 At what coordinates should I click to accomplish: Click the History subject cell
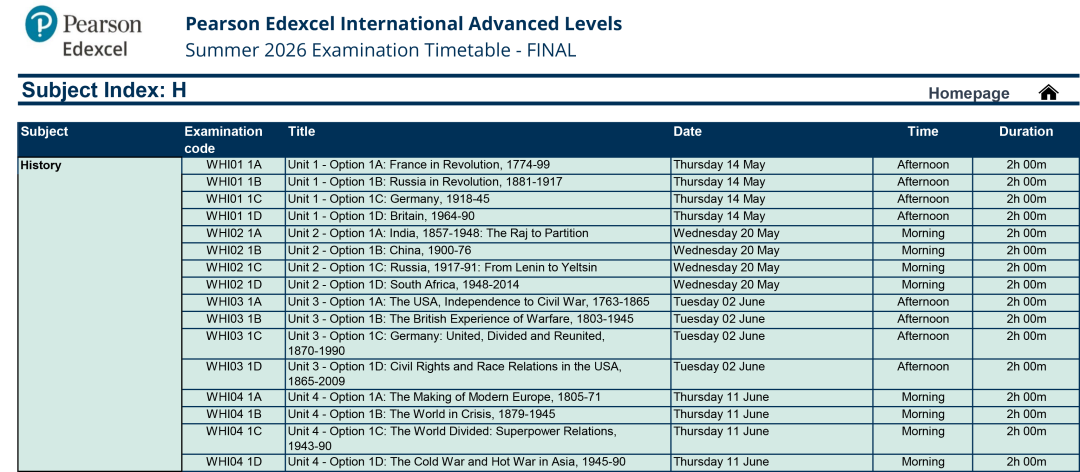(x=41, y=166)
